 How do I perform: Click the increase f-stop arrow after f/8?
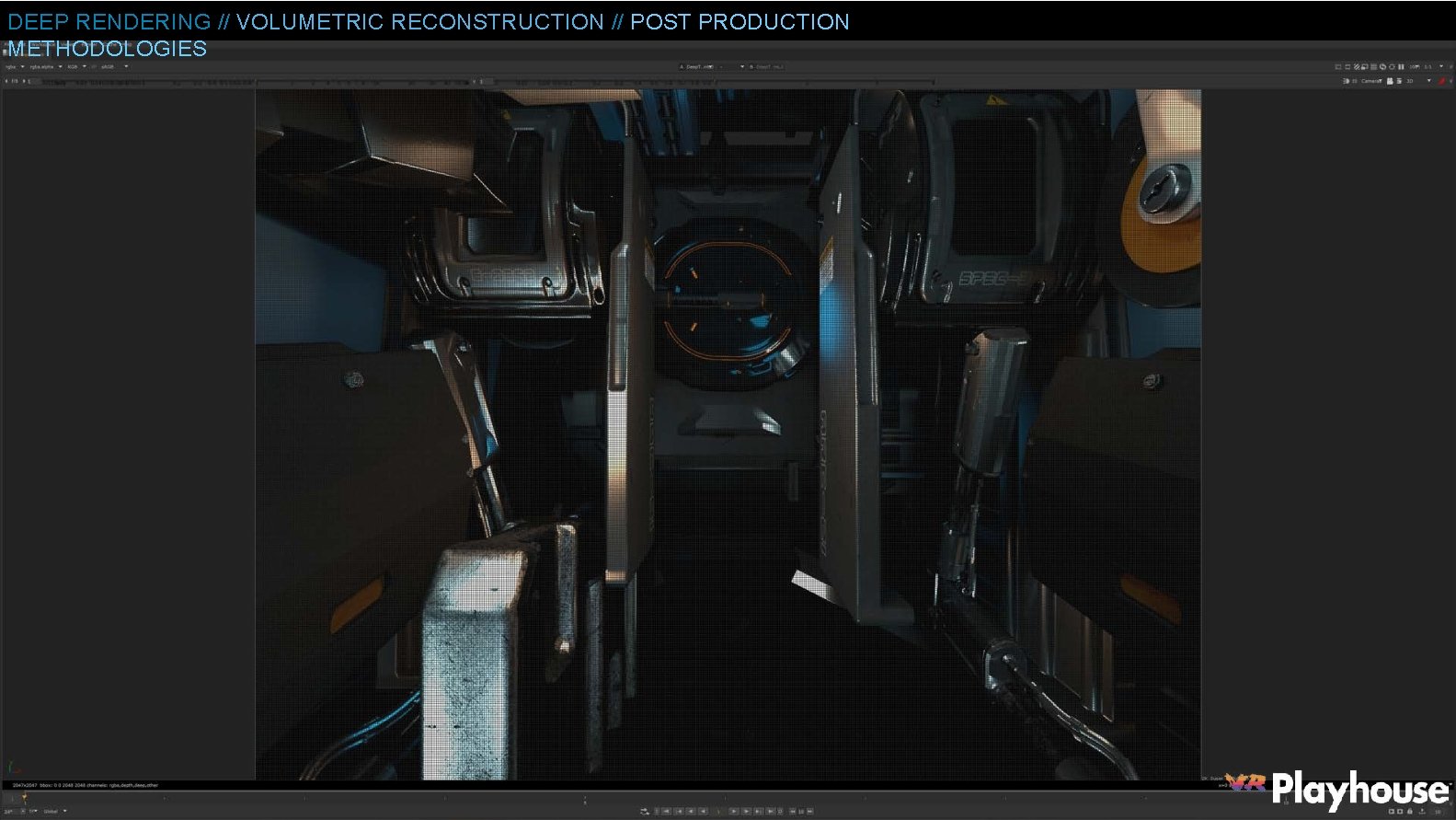23,81
